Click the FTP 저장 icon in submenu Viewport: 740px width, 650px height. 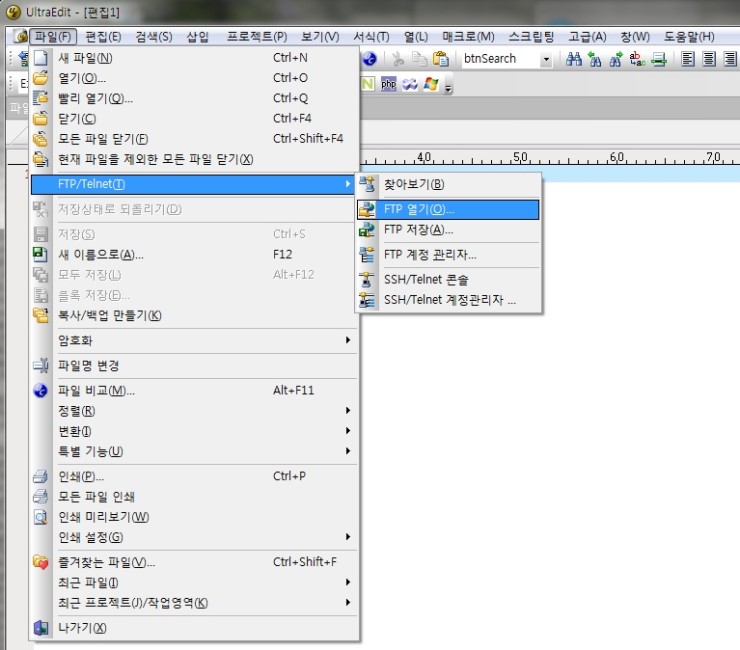367,230
